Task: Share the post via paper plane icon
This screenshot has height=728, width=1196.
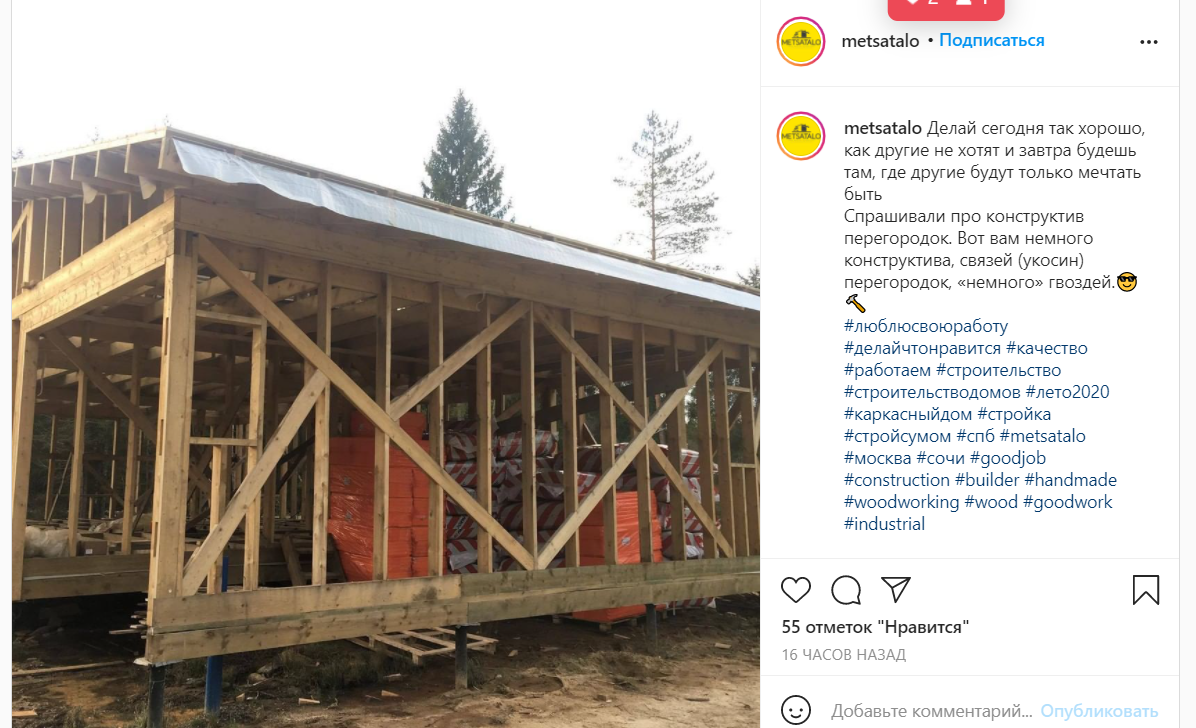Action: point(895,589)
